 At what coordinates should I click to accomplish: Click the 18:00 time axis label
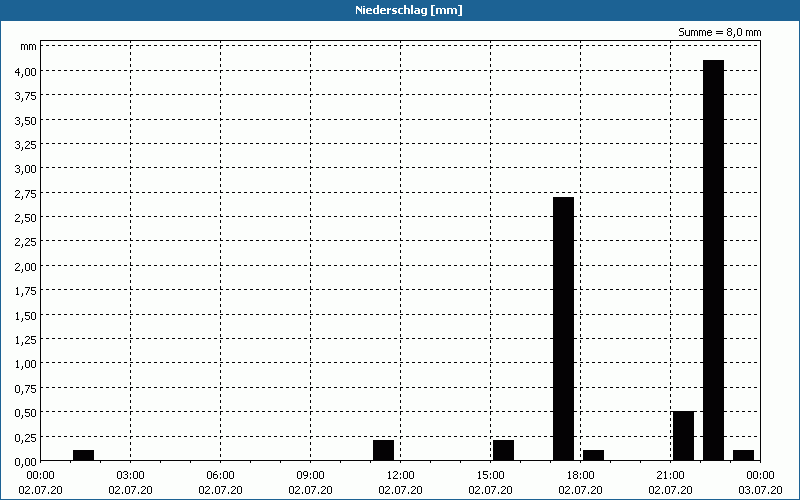[x=581, y=476]
